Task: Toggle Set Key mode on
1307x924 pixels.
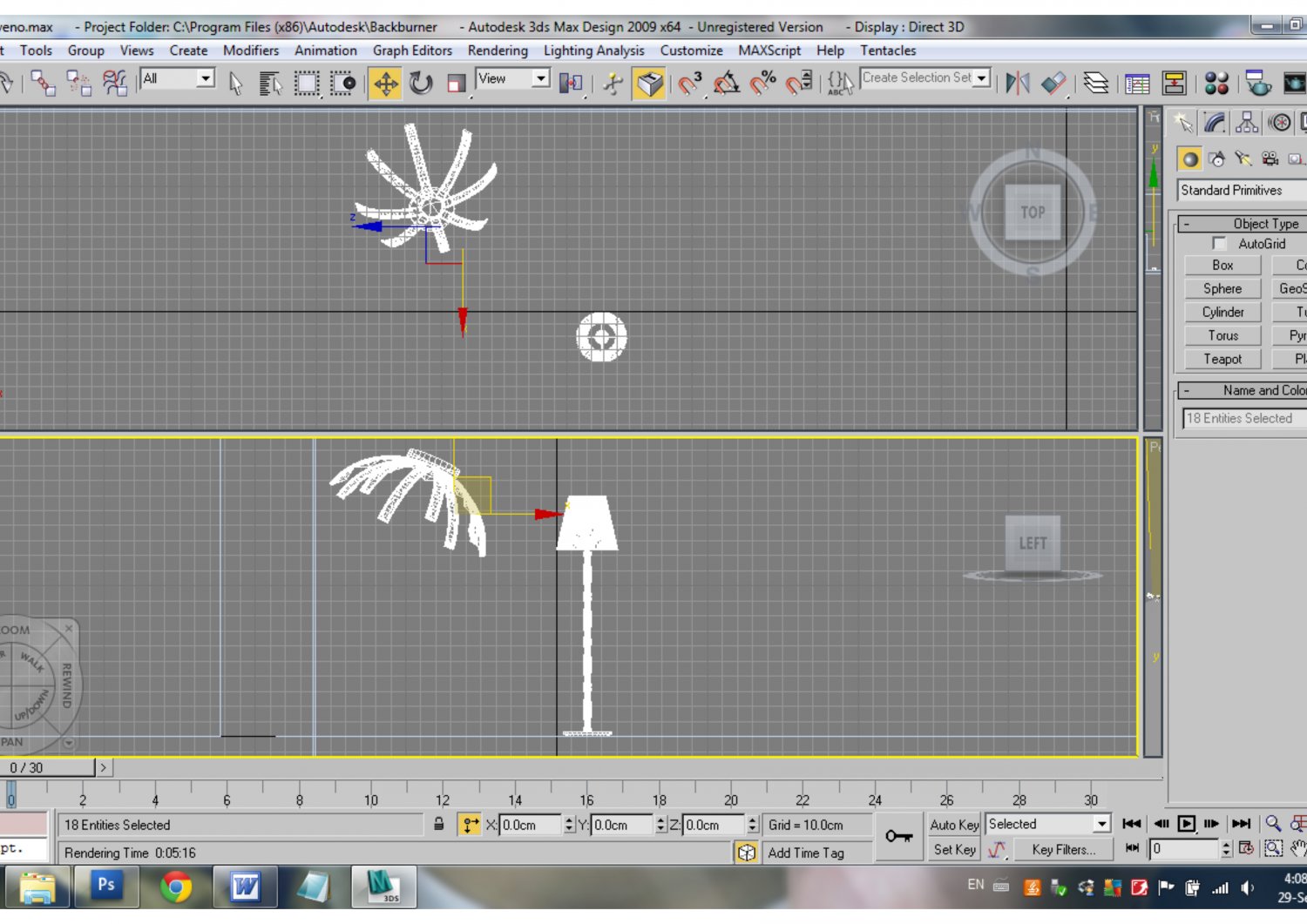Action: [x=953, y=850]
